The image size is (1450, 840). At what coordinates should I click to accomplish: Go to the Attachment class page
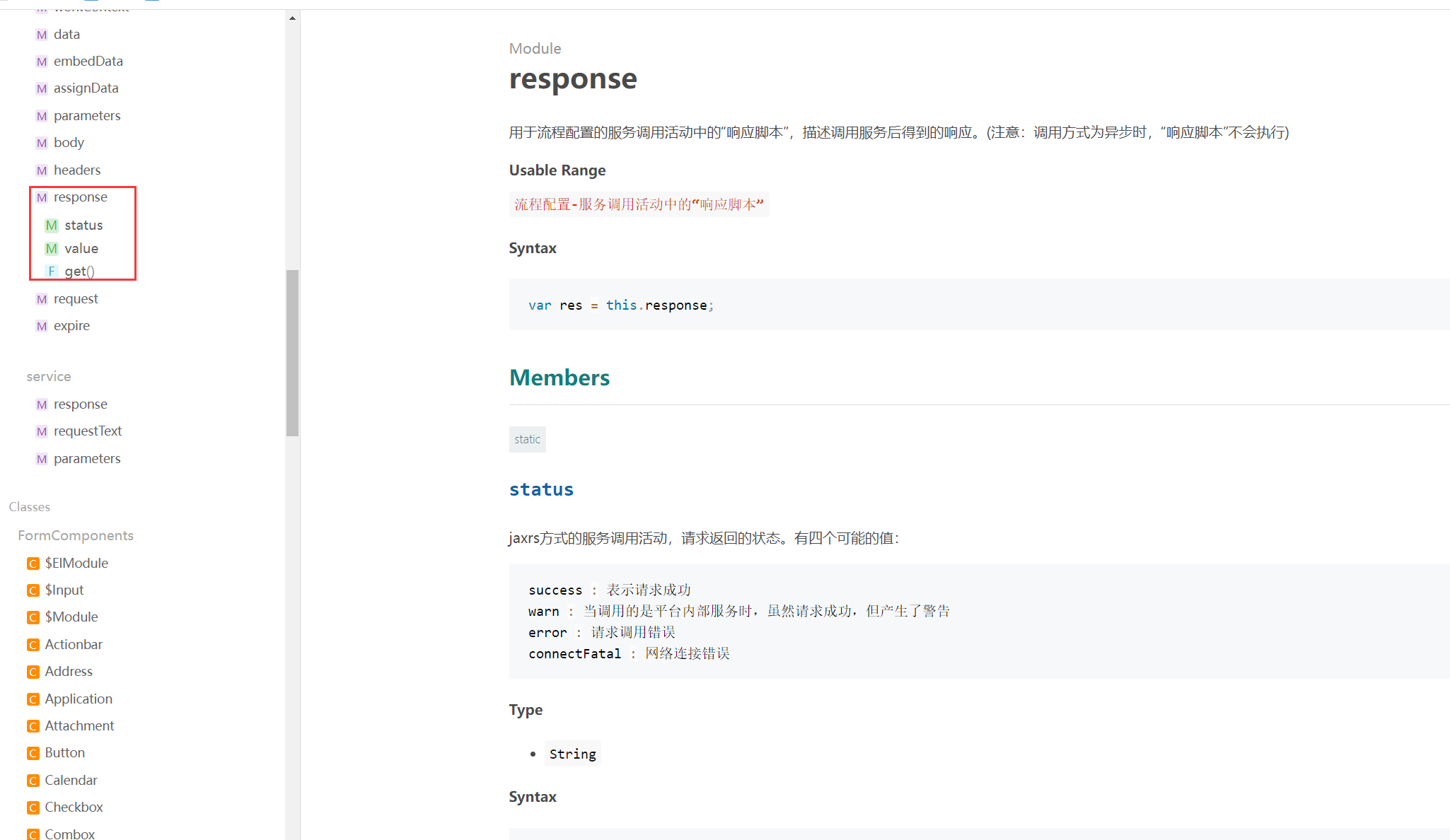pyautogui.click(x=79, y=726)
